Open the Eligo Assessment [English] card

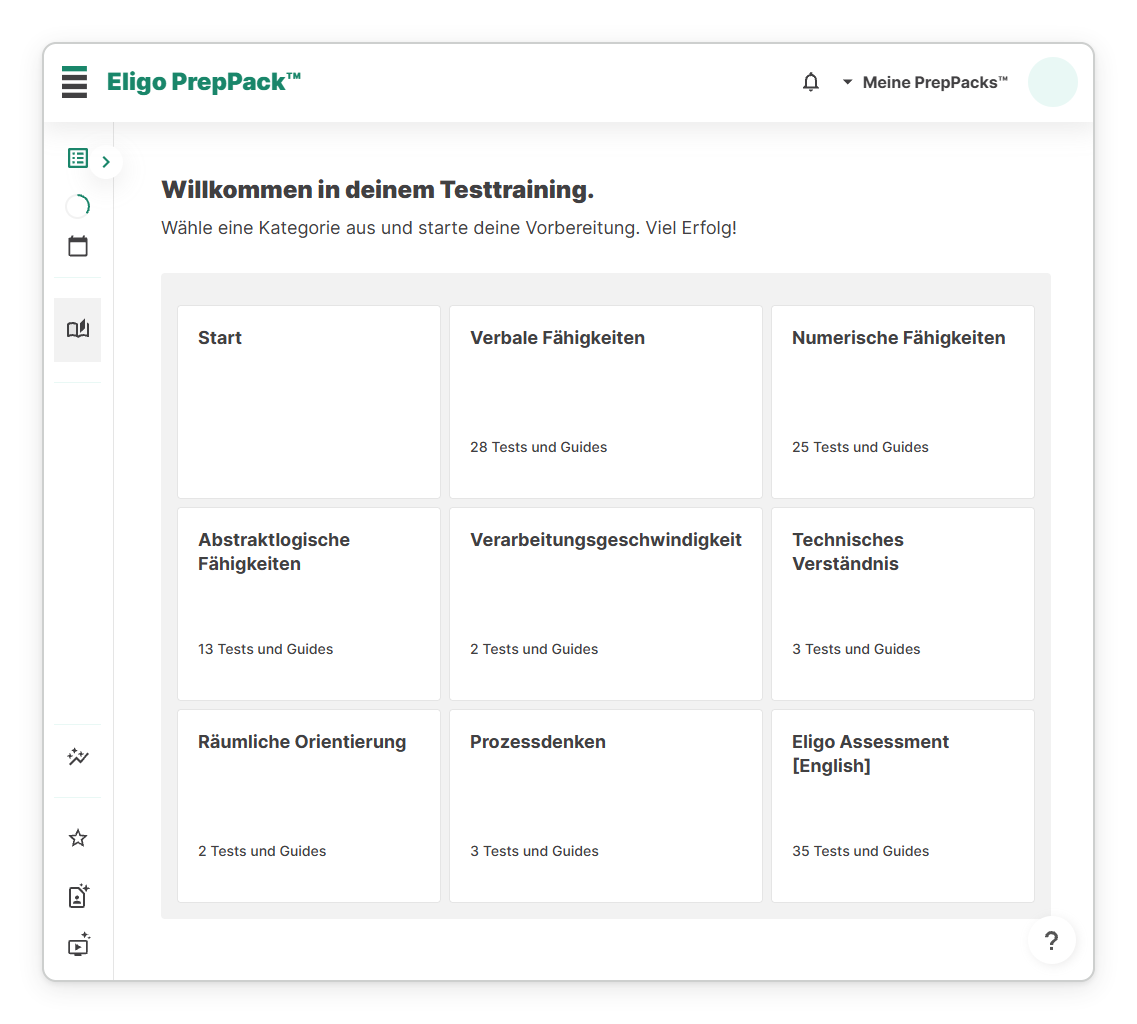coord(903,806)
